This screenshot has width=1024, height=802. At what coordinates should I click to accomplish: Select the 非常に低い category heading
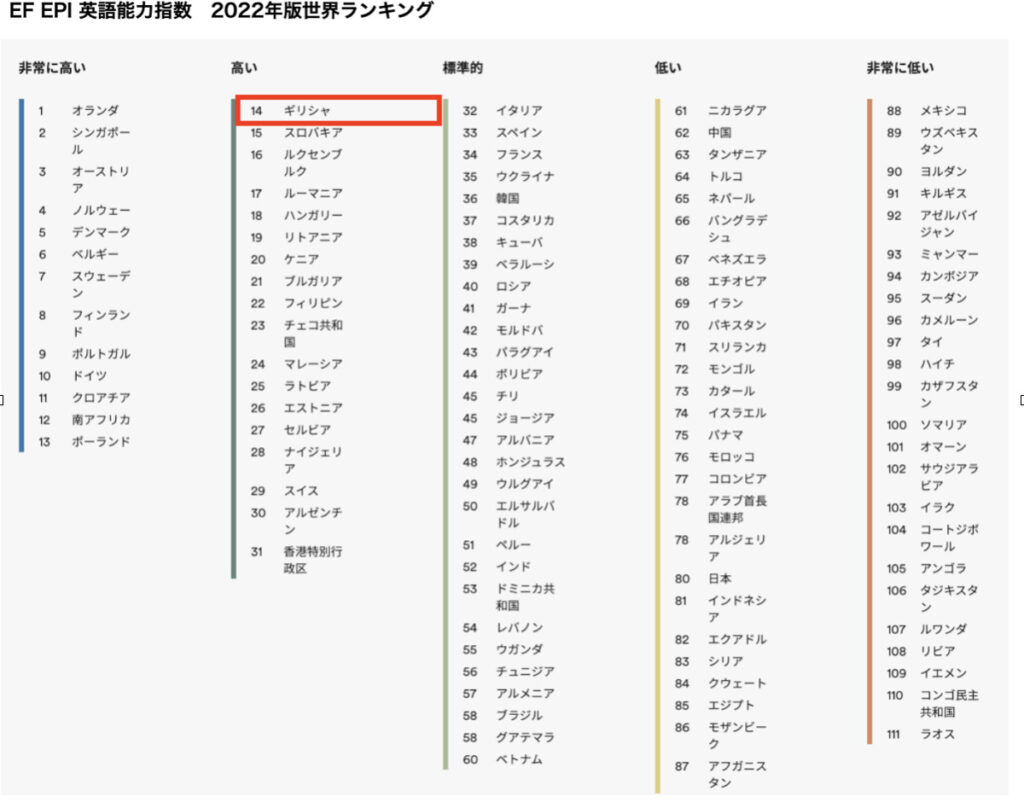coord(900,68)
